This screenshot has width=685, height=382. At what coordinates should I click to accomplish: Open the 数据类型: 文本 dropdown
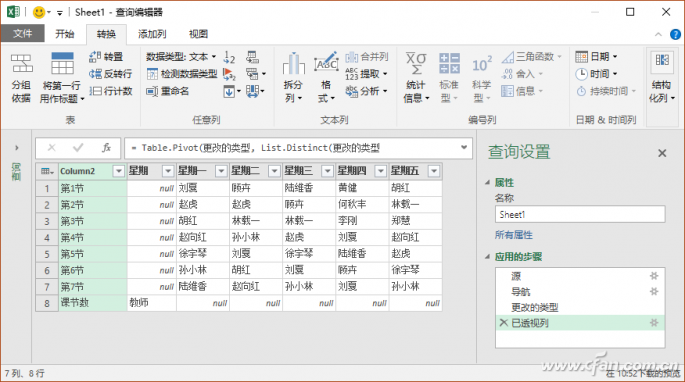point(181,57)
